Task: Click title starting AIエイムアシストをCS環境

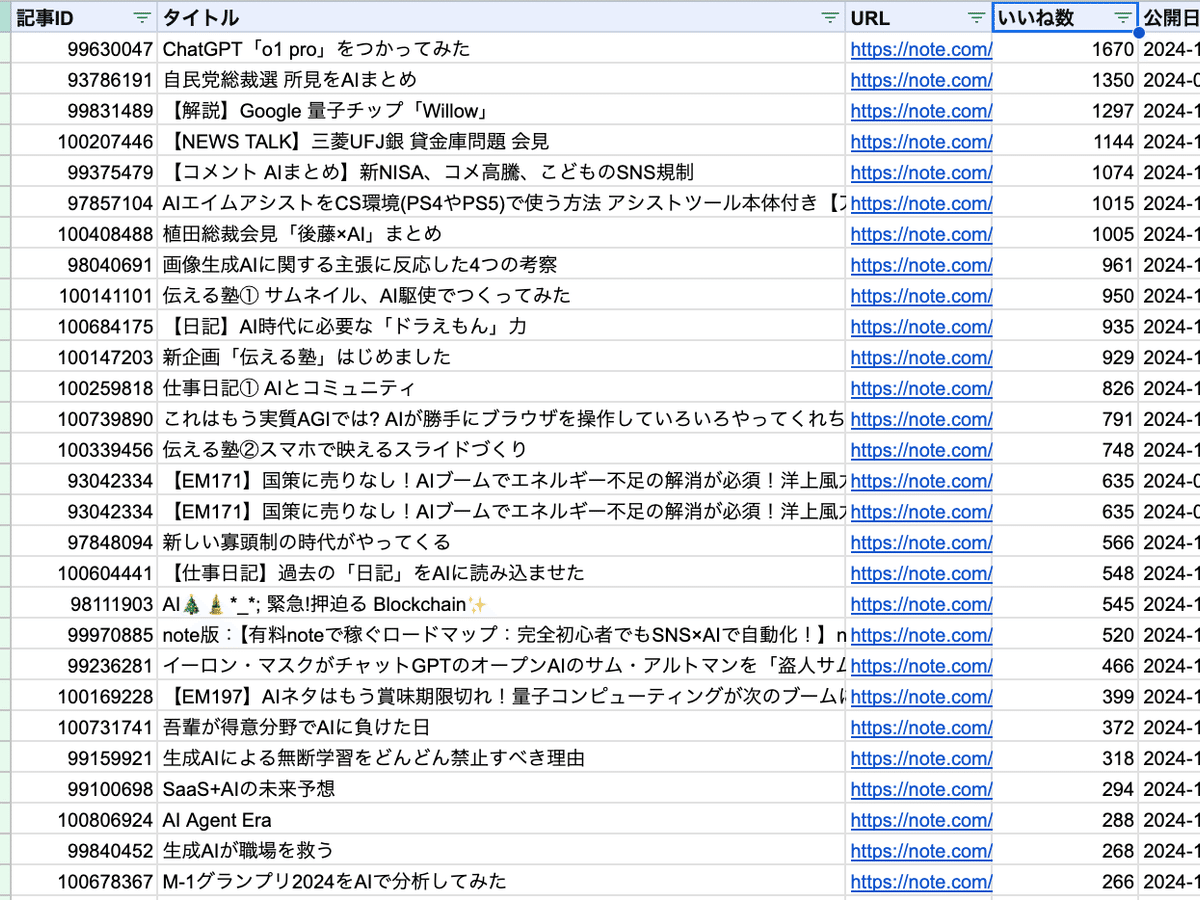Action: (503, 204)
